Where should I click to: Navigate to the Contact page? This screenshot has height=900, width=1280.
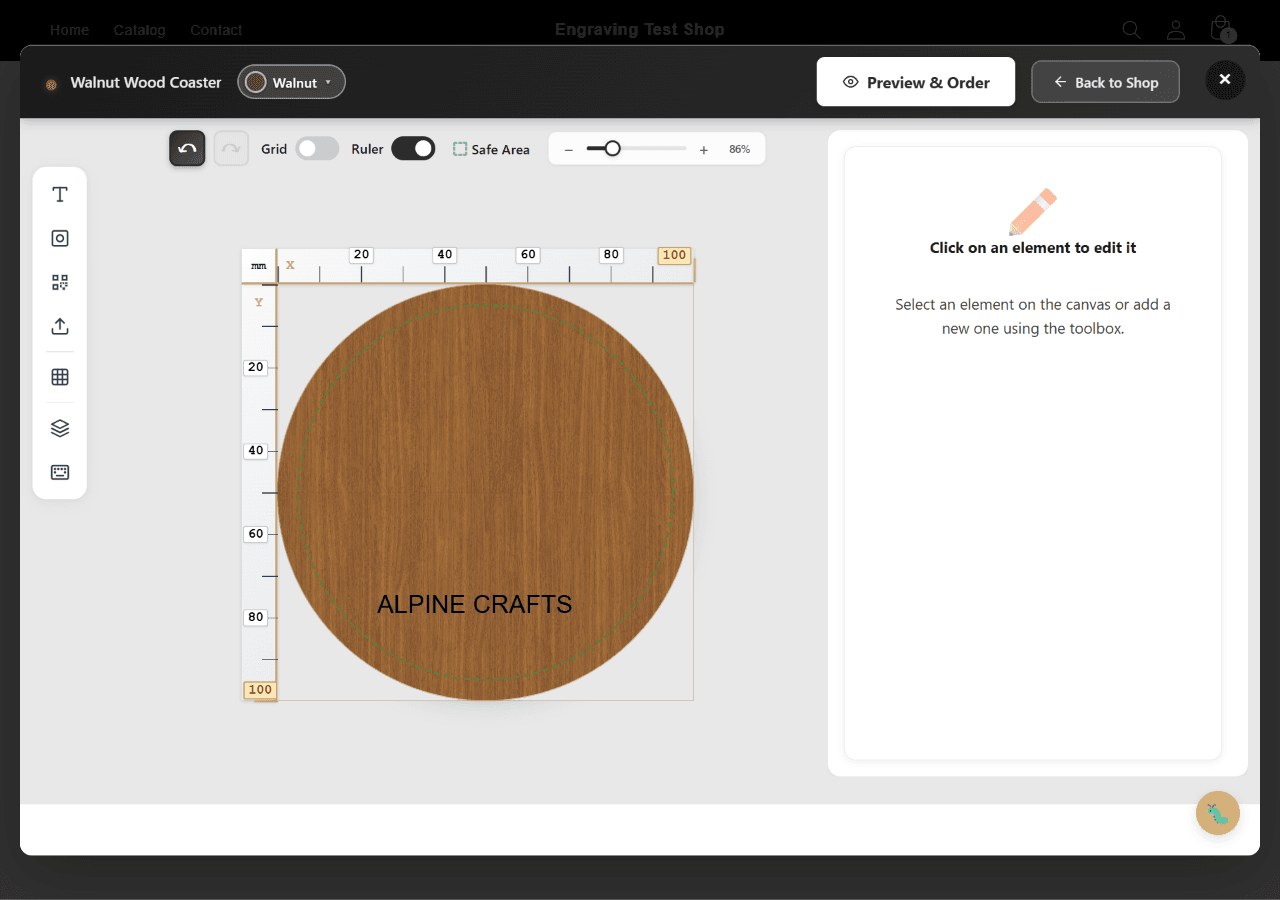point(216,30)
